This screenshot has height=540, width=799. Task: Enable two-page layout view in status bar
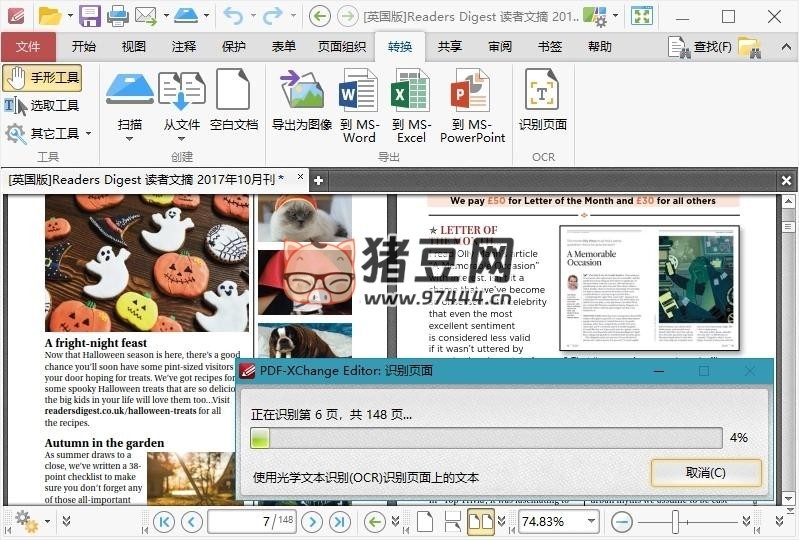coord(481,521)
